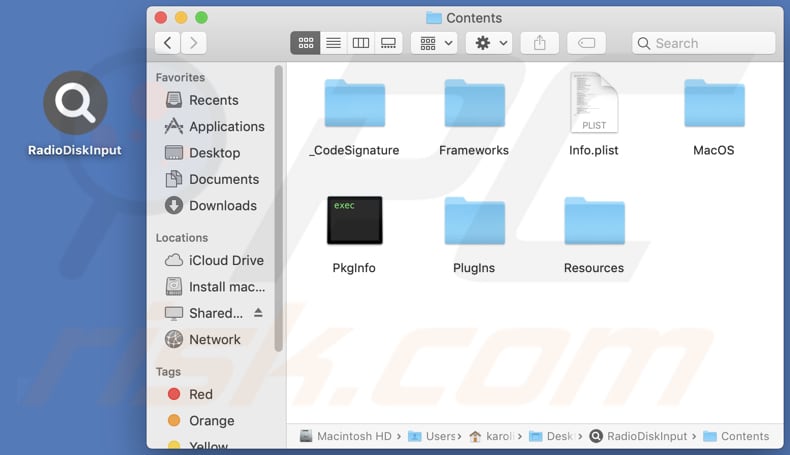Click the _CodeSignature name label
This screenshot has width=790, height=455.
point(354,150)
